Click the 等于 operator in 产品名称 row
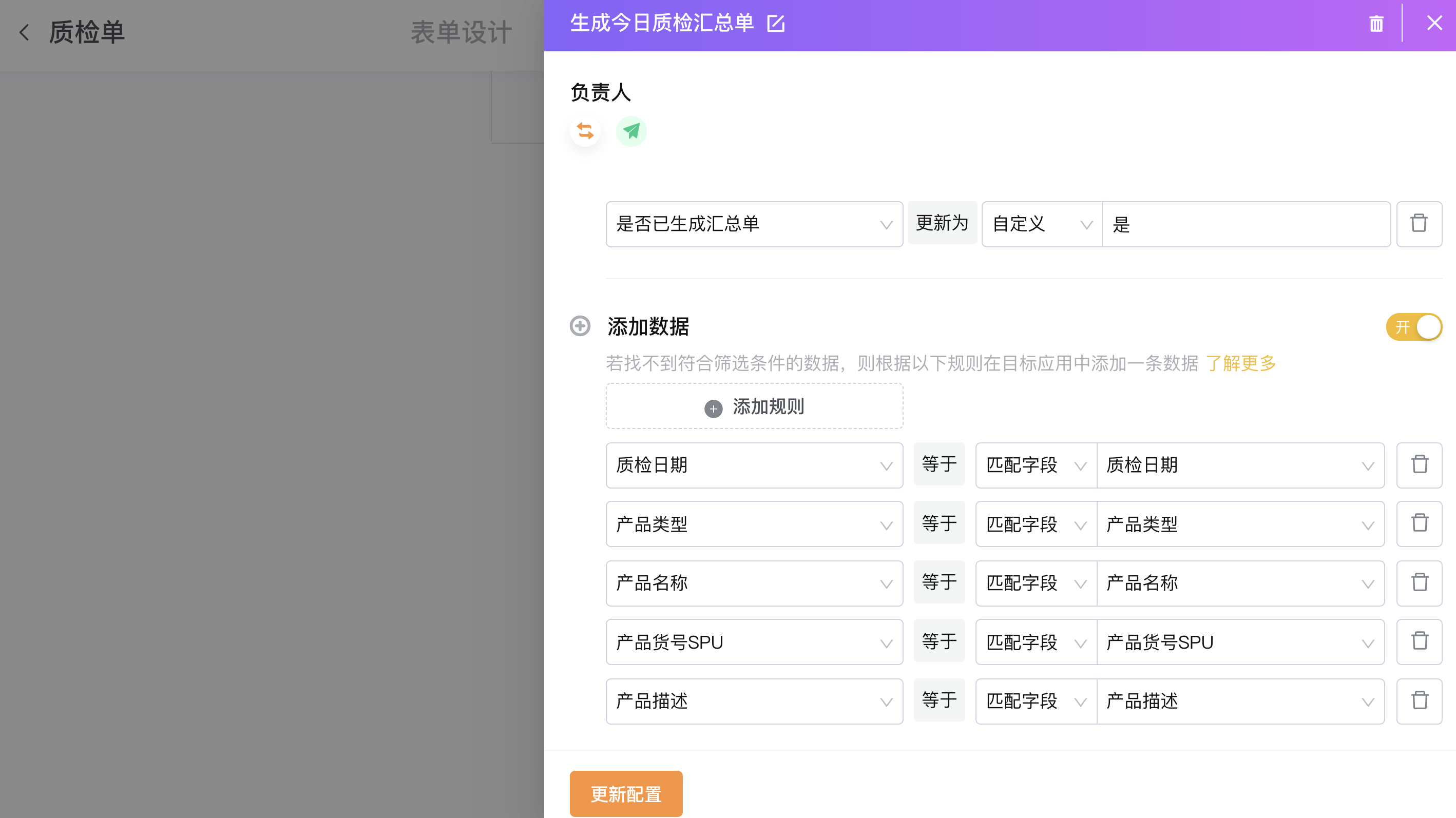Image resolution: width=1456 pixels, height=818 pixels. point(940,582)
